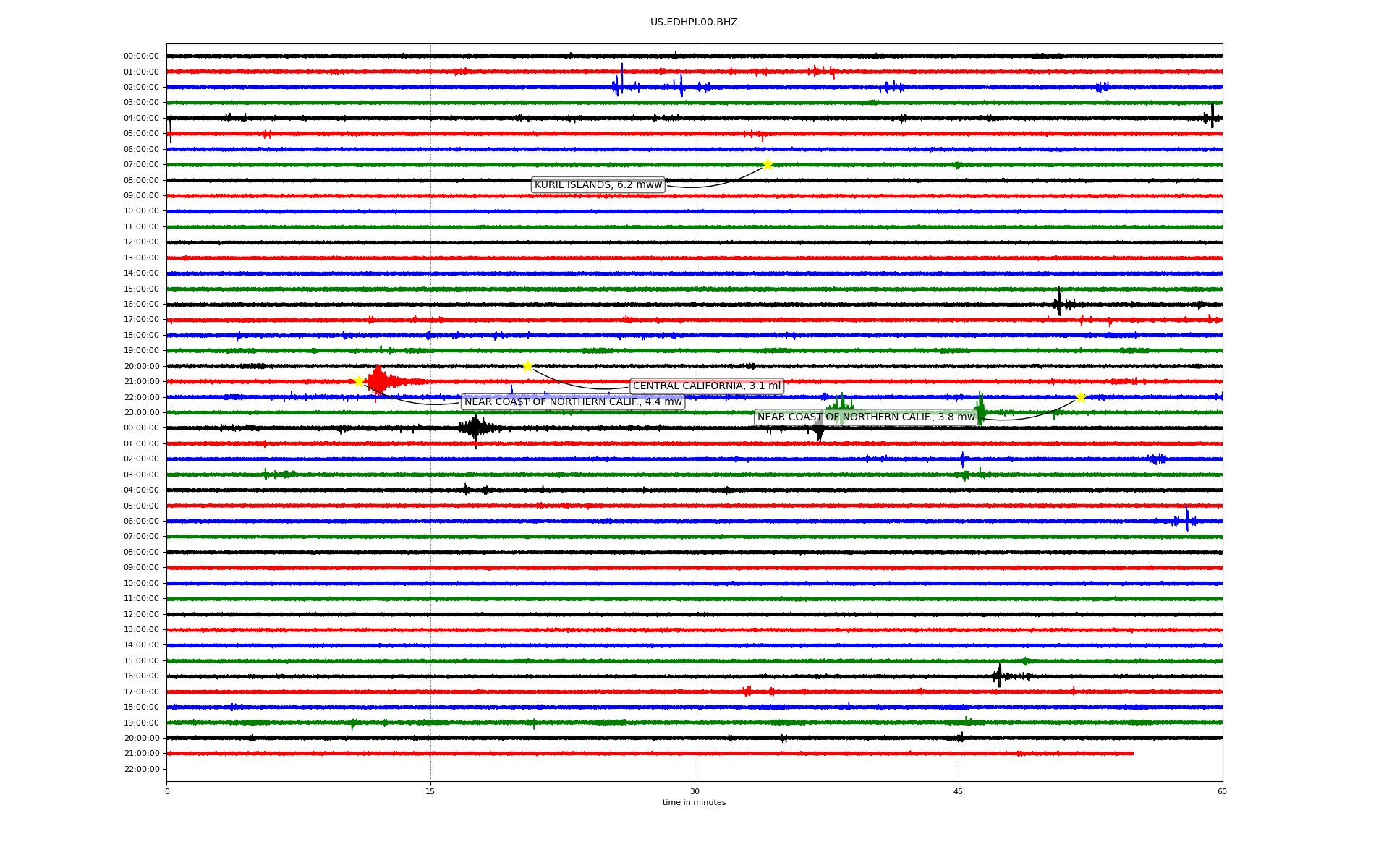This screenshot has height=868, width=1389.
Task: Click the Kuril Islands earthquake star marker
Action: click(768, 164)
